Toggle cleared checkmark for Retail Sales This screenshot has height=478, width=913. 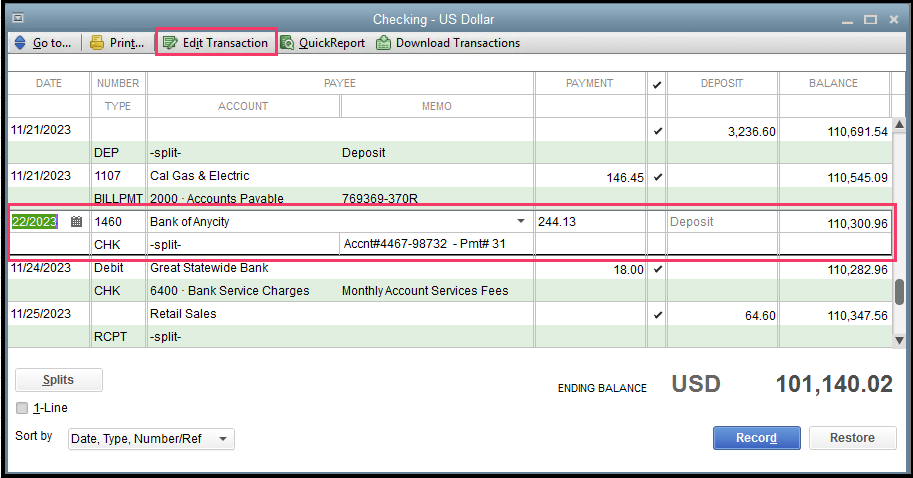click(657, 315)
